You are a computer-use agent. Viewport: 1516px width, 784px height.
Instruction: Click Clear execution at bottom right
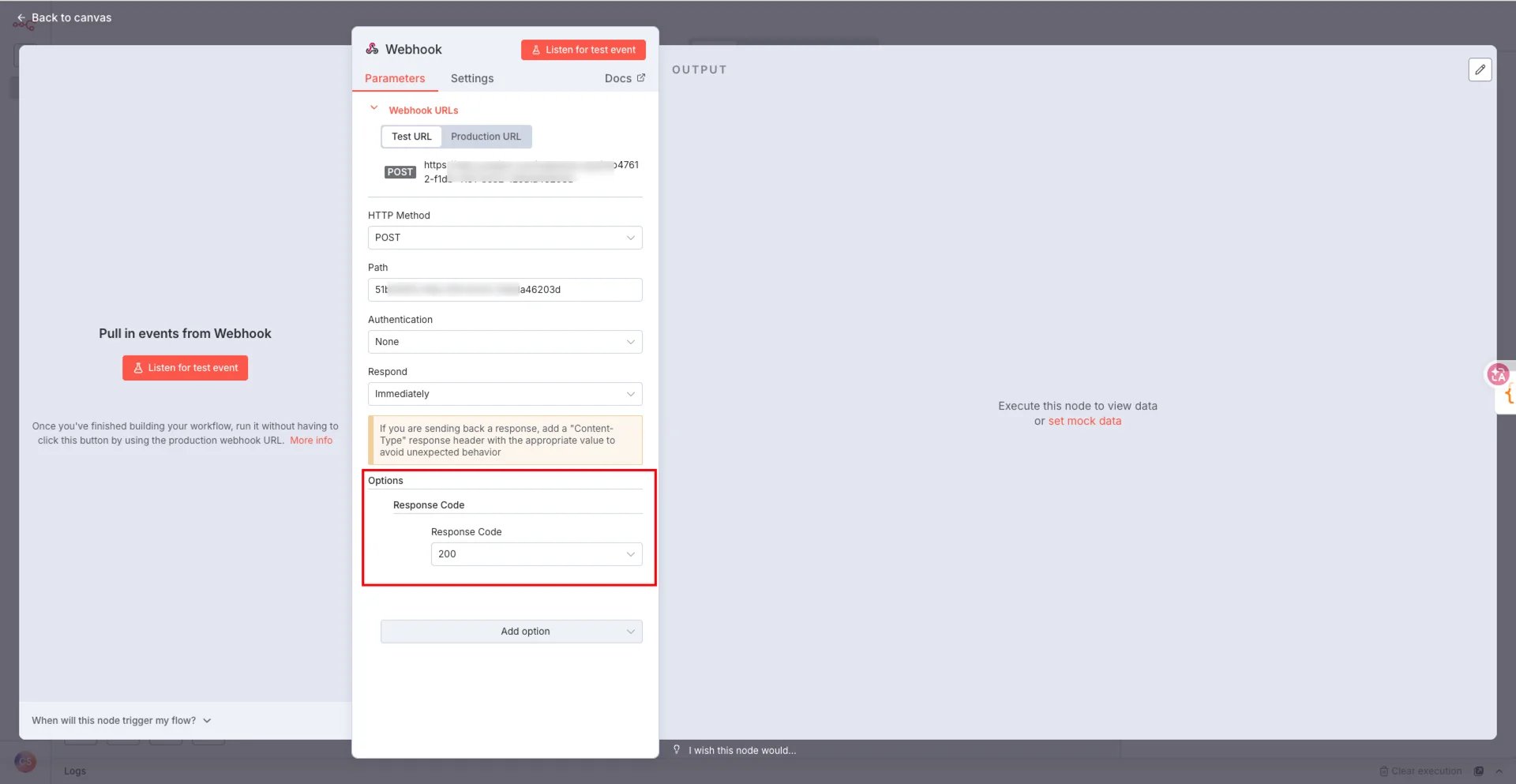[1420, 771]
